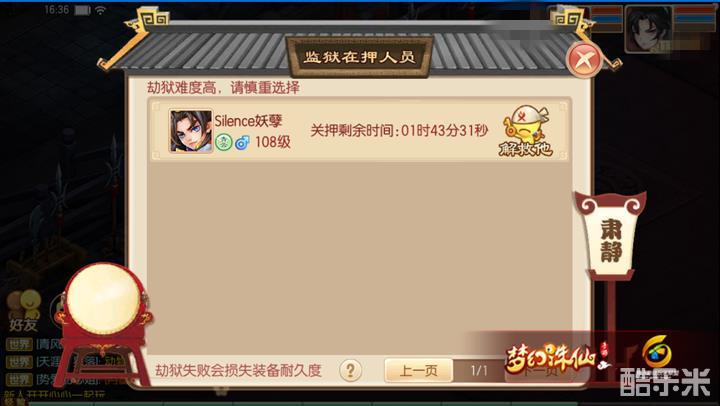The height and width of the screenshot is (406, 720).
Task: Click the blue male gender icon
Action: (242, 142)
